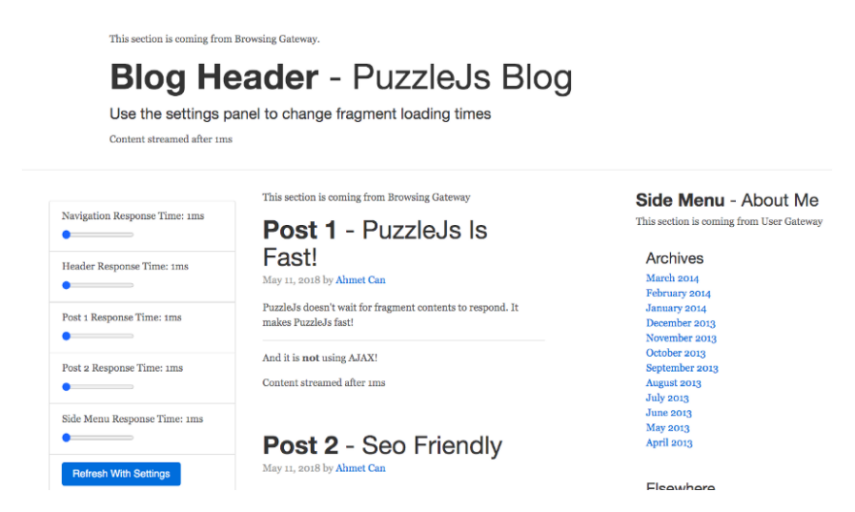Click the Refresh With Settings button
The image size is (855, 512).
(121, 474)
